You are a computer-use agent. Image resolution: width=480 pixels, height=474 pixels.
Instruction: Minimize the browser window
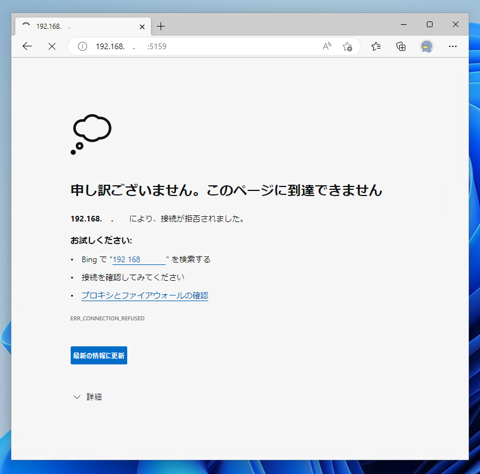pyautogui.click(x=404, y=24)
